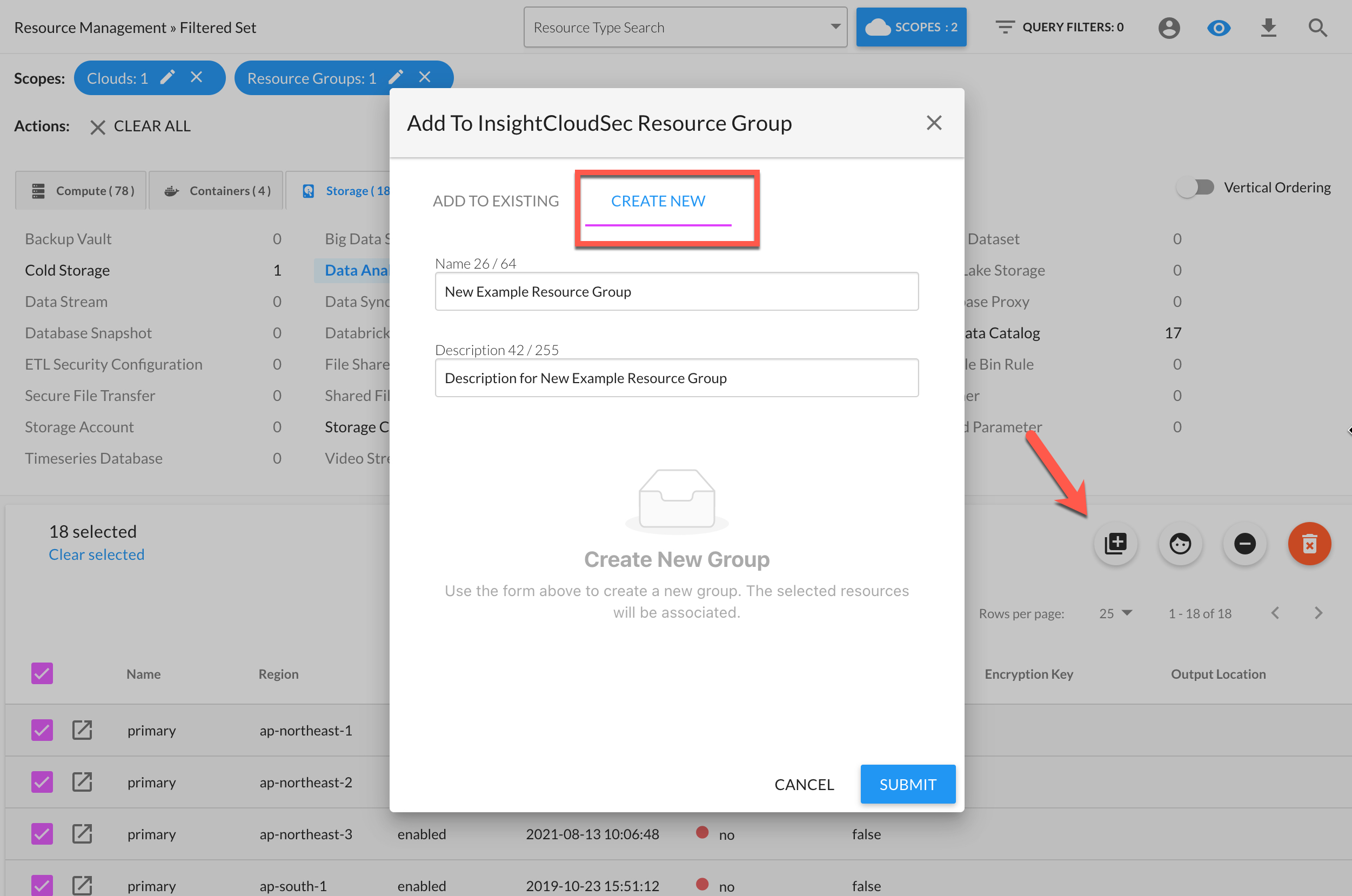Image resolution: width=1352 pixels, height=896 pixels.
Task: Uncheck the select-all header checkbox
Action: coord(42,673)
